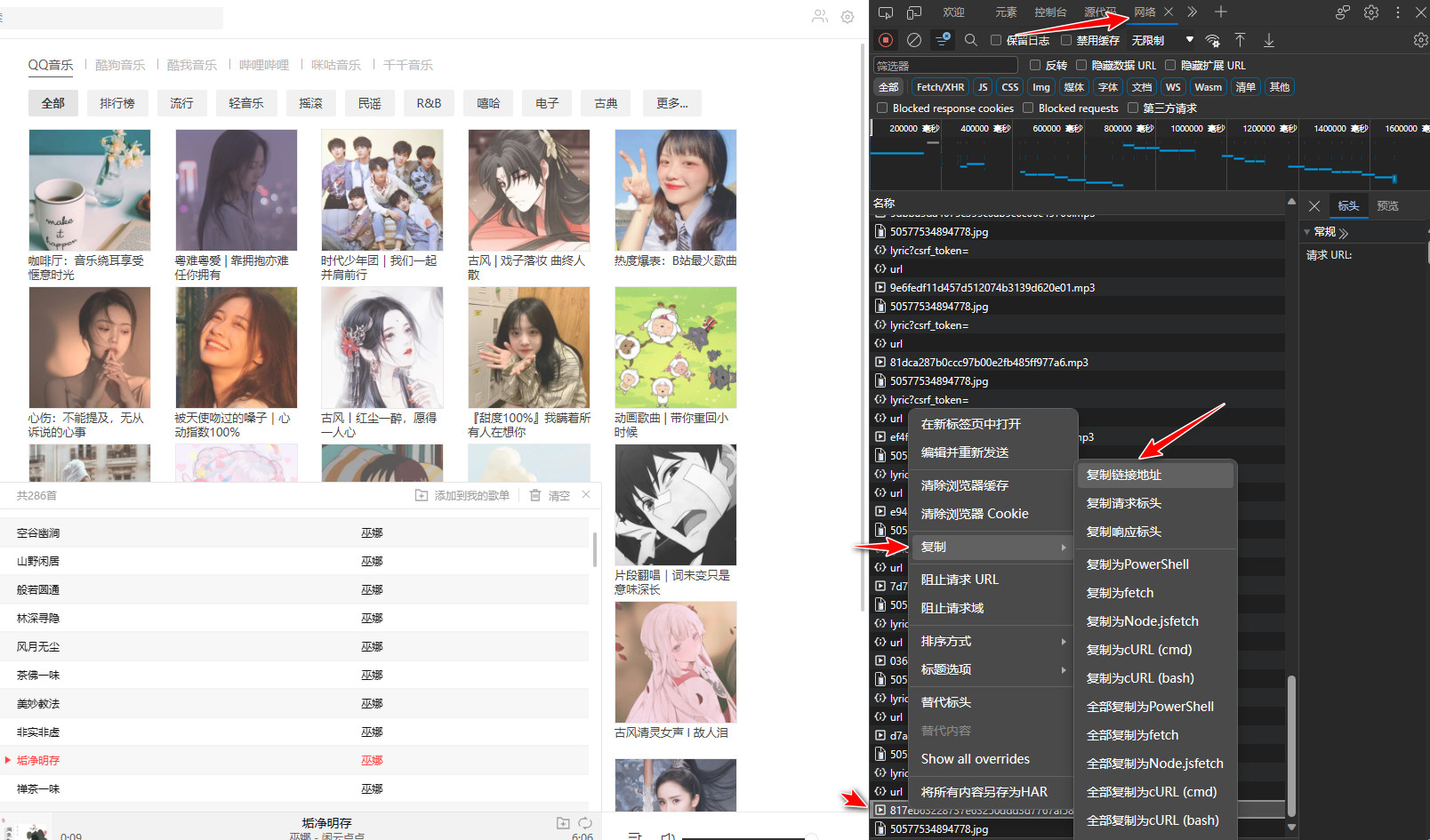Select the 排行榜 category button

116,103
